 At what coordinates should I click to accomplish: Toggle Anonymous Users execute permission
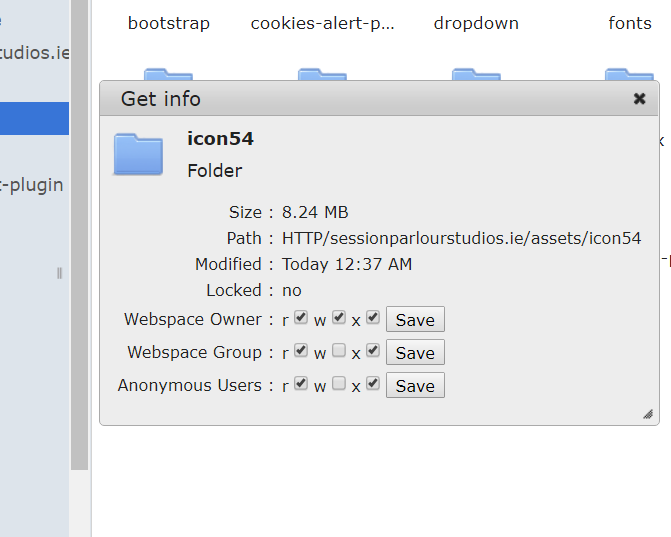[x=373, y=384]
